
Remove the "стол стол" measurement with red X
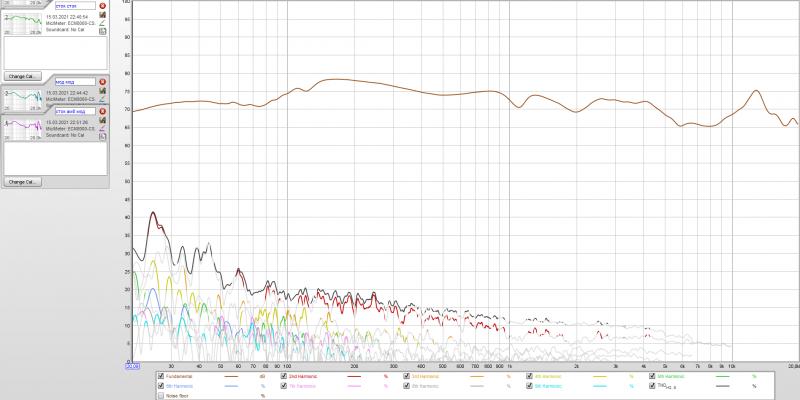tap(102, 6)
